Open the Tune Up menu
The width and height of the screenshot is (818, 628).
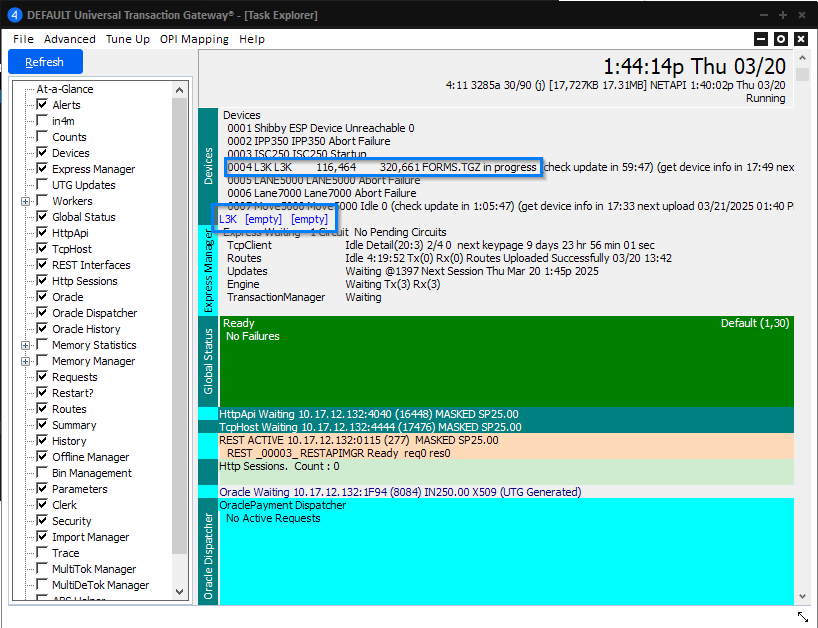pyautogui.click(x=128, y=39)
